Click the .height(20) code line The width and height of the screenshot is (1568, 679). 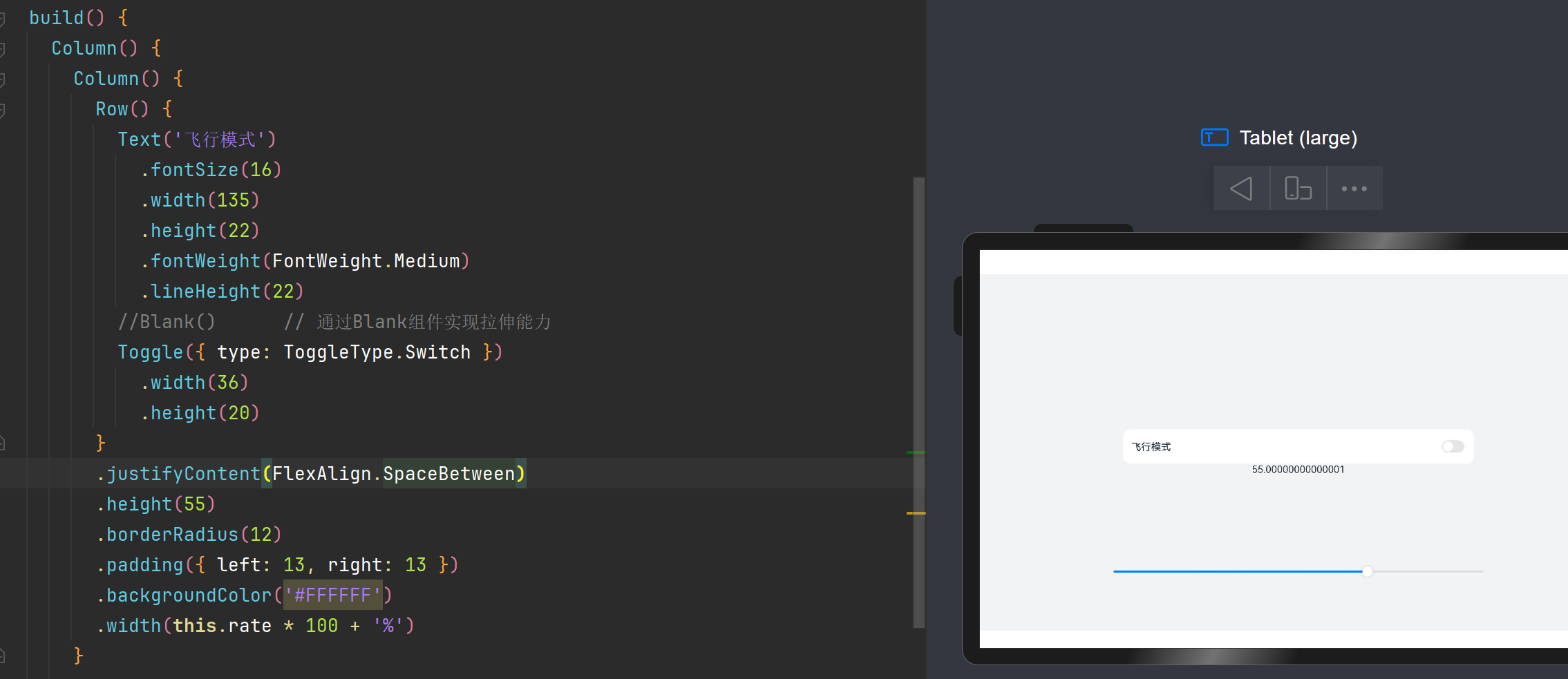[x=200, y=413]
